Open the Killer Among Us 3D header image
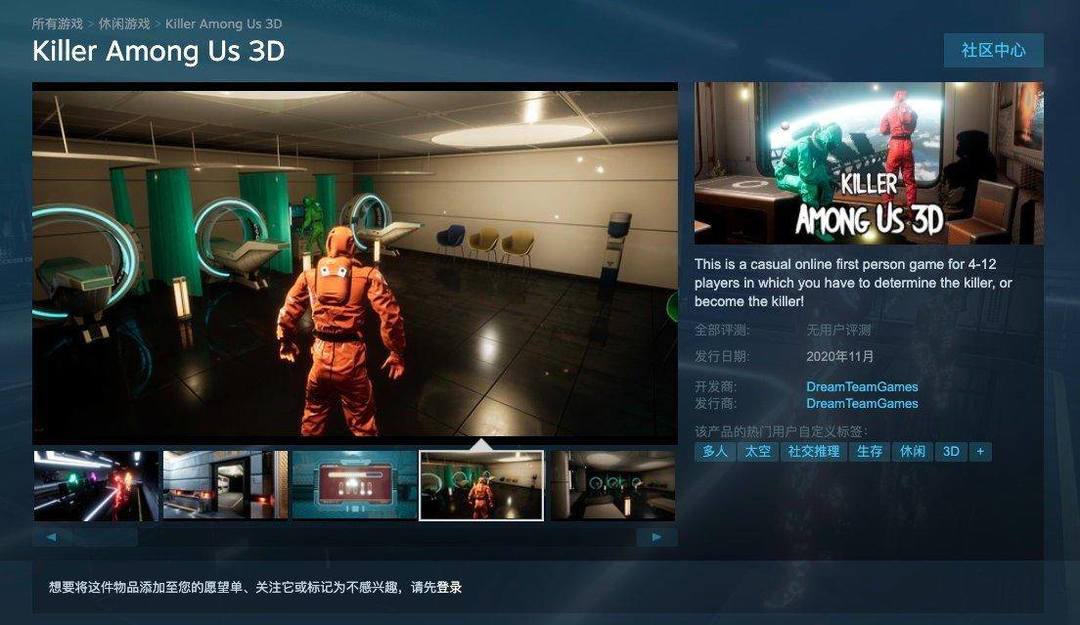Viewport: 1080px width, 625px height. click(869, 163)
